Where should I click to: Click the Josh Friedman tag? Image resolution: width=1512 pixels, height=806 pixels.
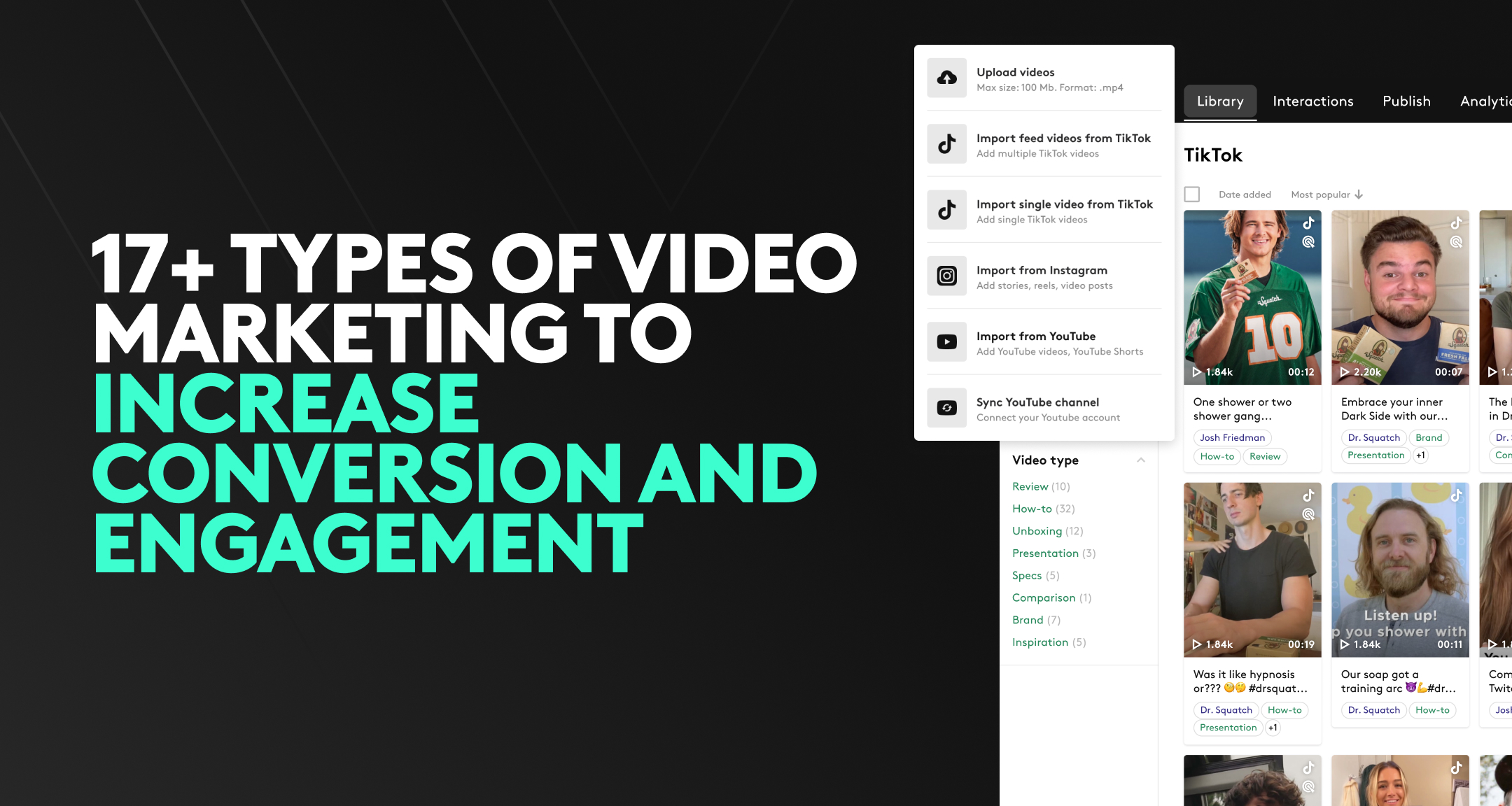coord(1232,437)
